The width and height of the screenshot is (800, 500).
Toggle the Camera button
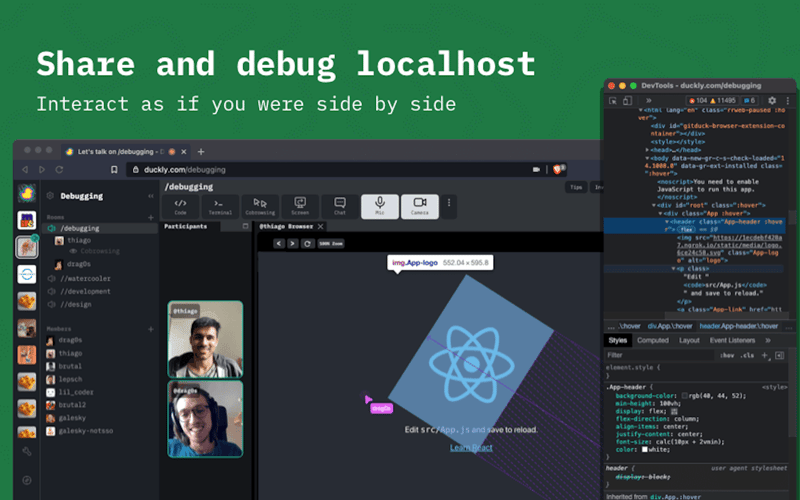click(x=419, y=207)
